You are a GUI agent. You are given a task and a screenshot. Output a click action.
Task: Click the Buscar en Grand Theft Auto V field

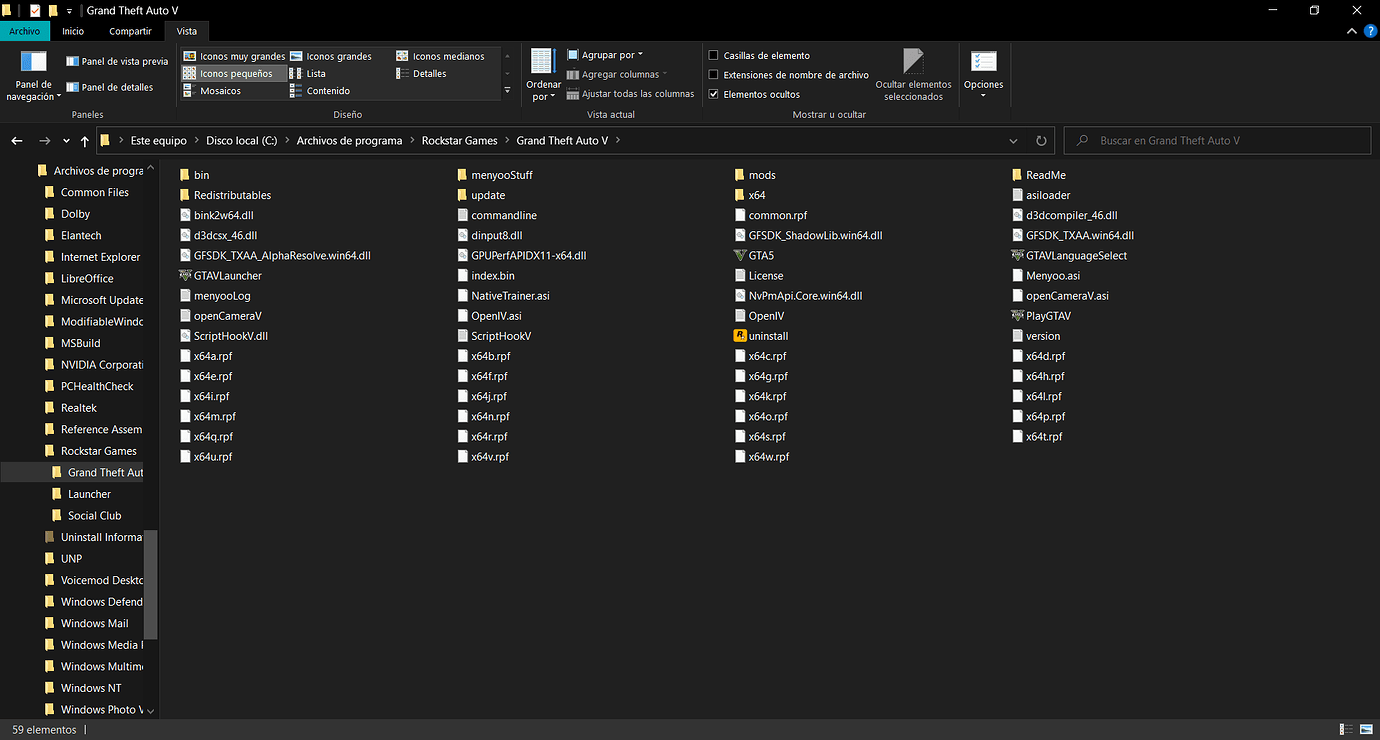[x=1217, y=141]
